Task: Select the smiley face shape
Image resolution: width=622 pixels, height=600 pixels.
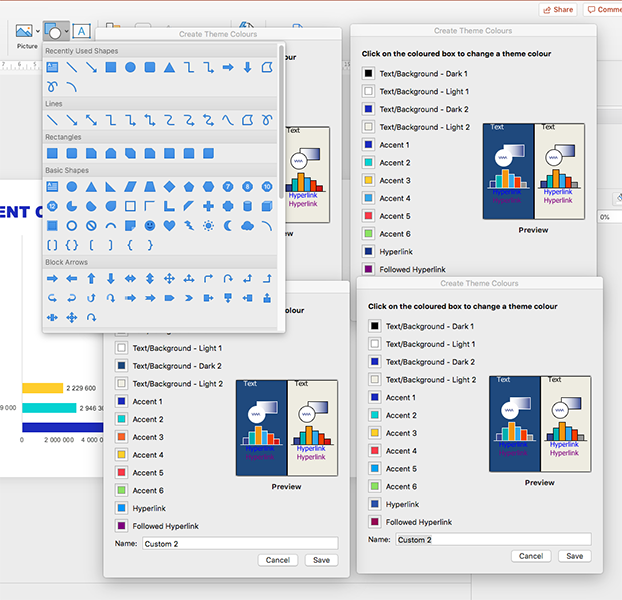Action: tap(150, 226)
